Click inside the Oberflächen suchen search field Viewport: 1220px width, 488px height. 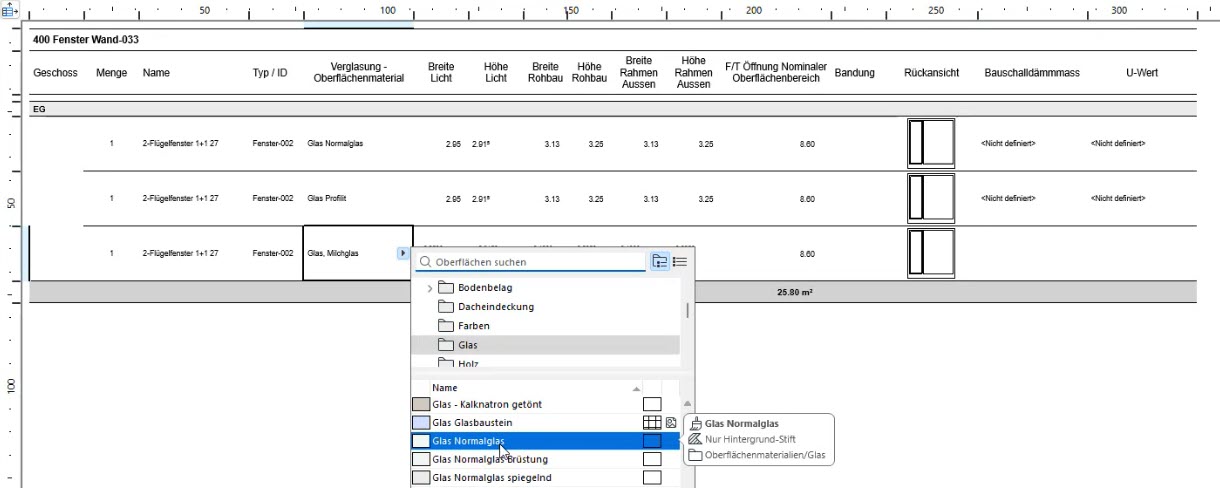pyautogui.click(x=531, y=262)
